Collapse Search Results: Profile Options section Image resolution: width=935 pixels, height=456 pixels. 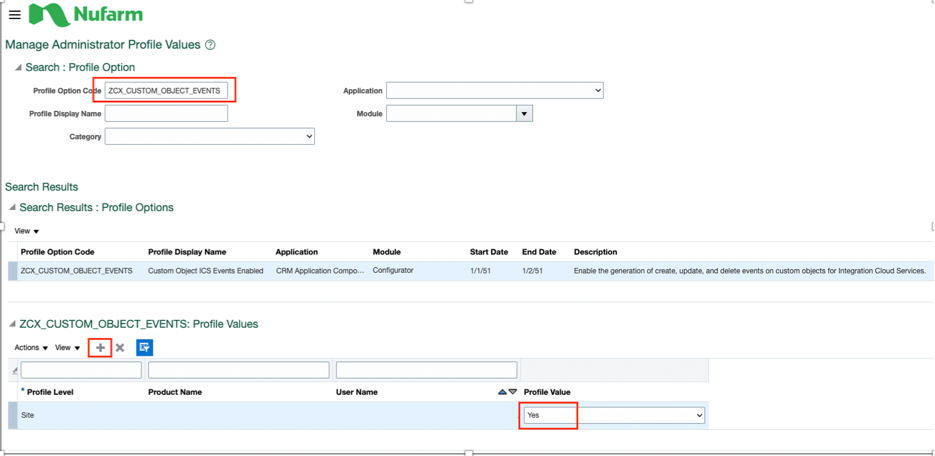pyautogui.click(x=12, y=208)
